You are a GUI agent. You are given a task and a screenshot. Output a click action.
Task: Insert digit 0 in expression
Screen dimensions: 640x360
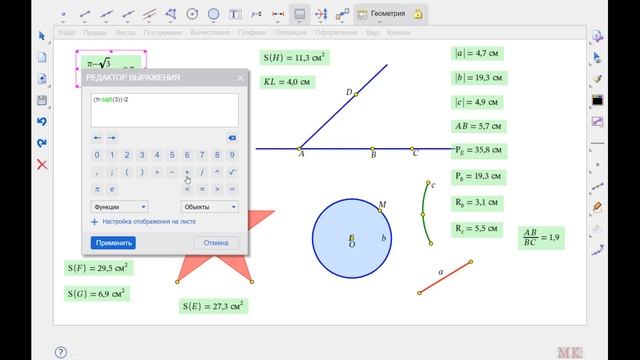(x=97, y=155)
